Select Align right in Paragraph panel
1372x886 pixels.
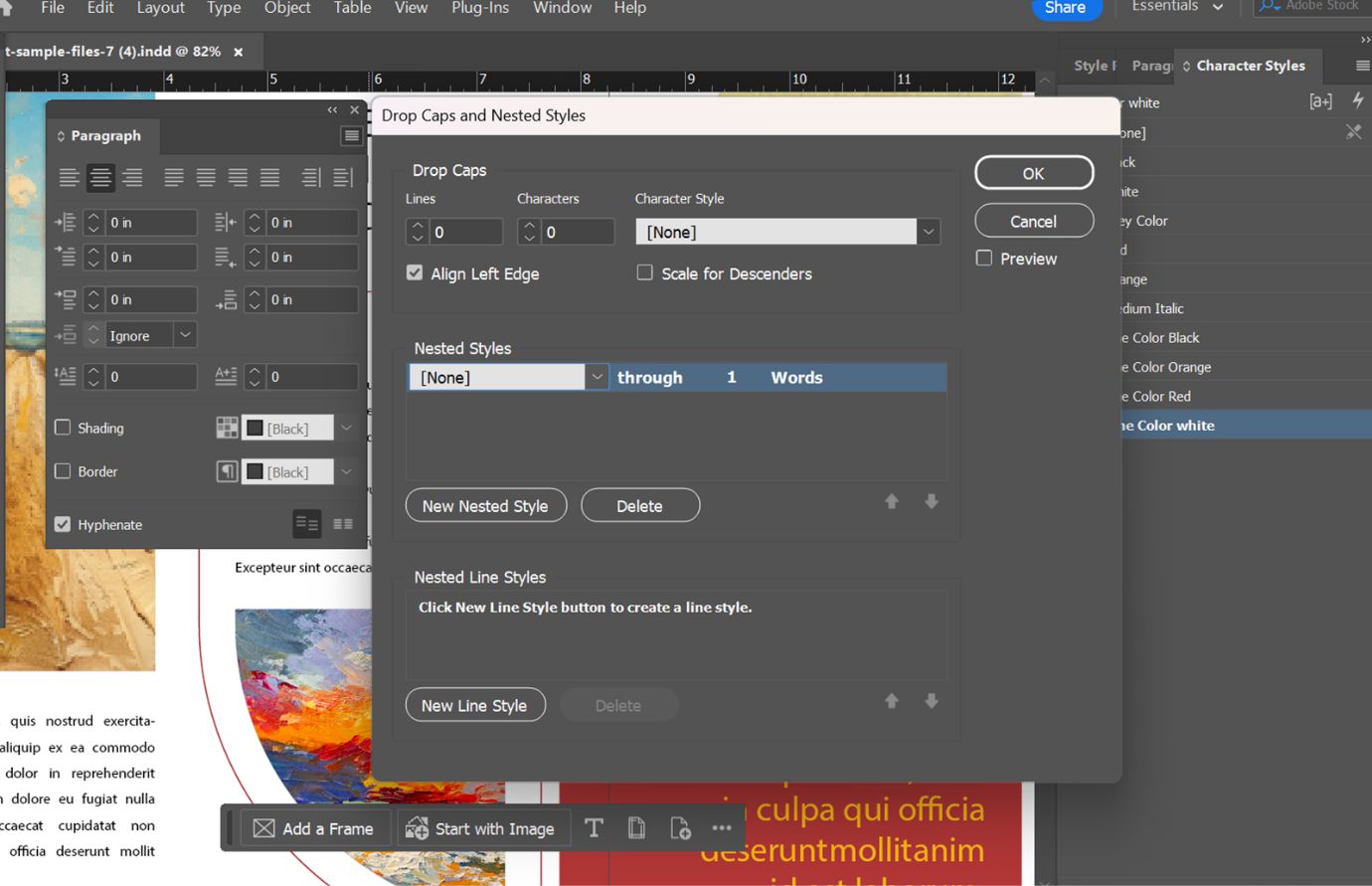coord(132,178)
